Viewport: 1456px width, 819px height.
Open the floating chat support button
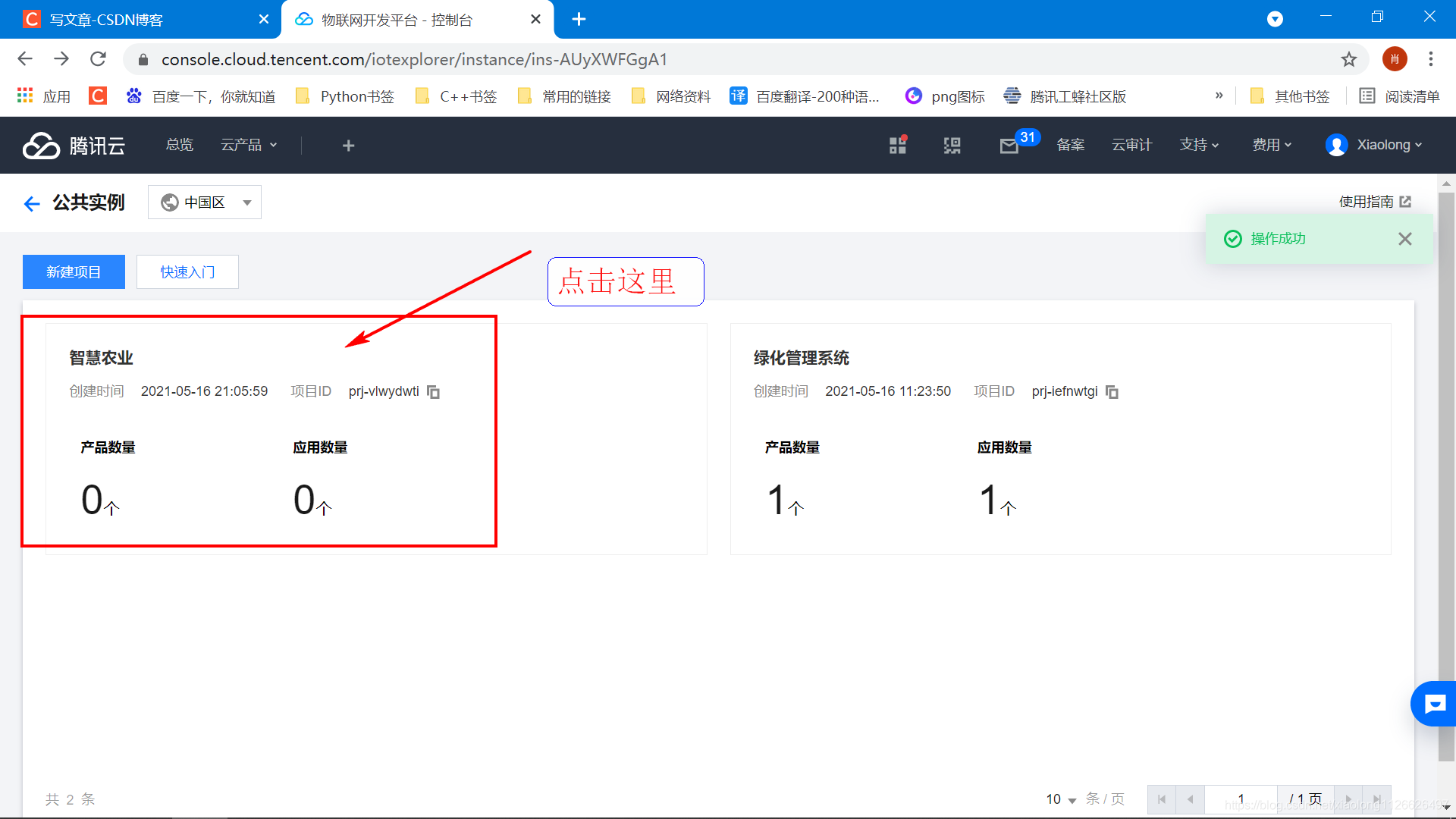1434,704
